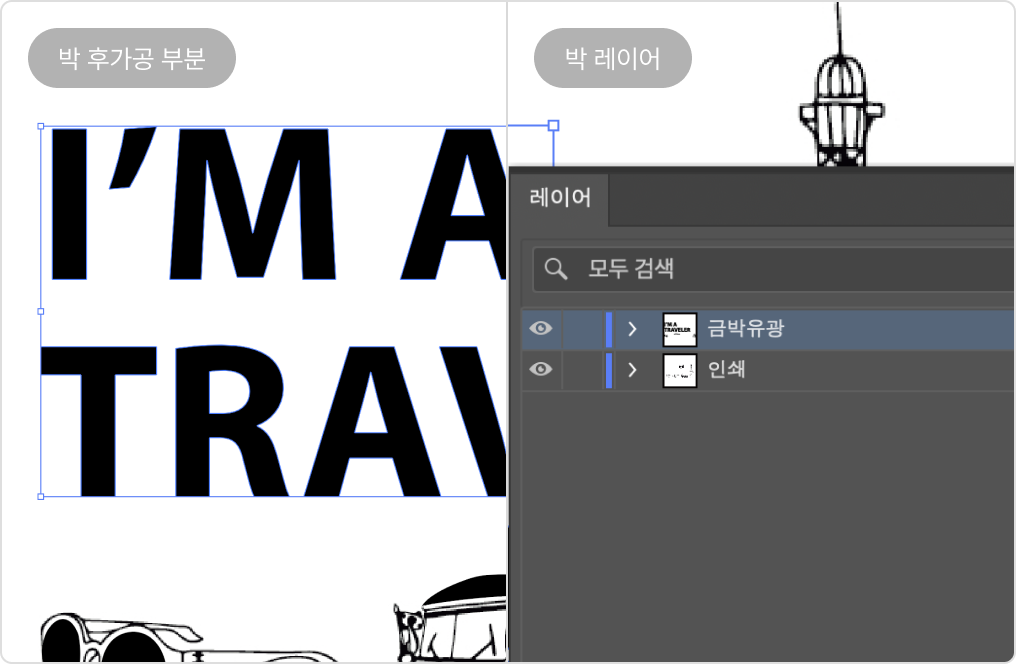This screenshot has height=664, width=1016.
Task: Click the 박 후가공 부분 label
Action: click(x=132, y=58)
